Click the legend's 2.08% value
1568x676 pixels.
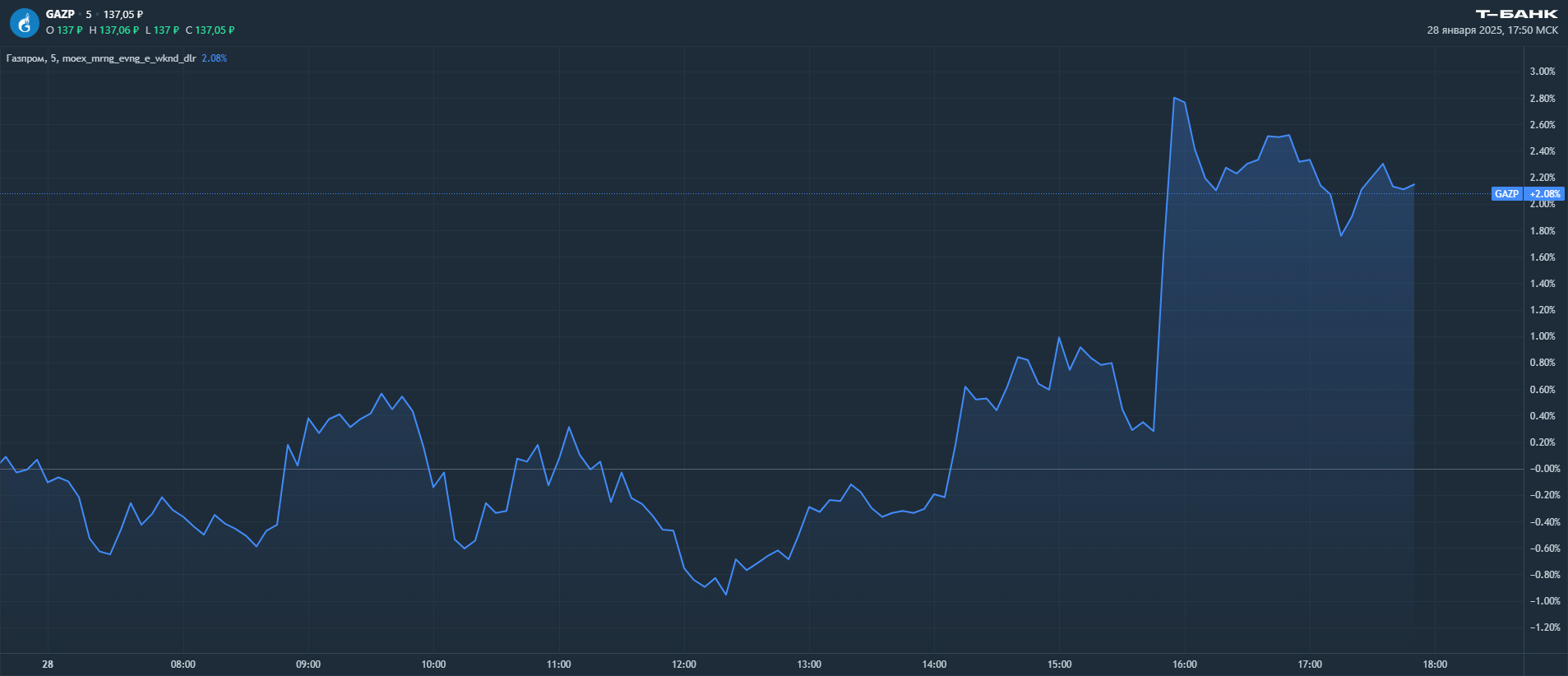[215, 58]
